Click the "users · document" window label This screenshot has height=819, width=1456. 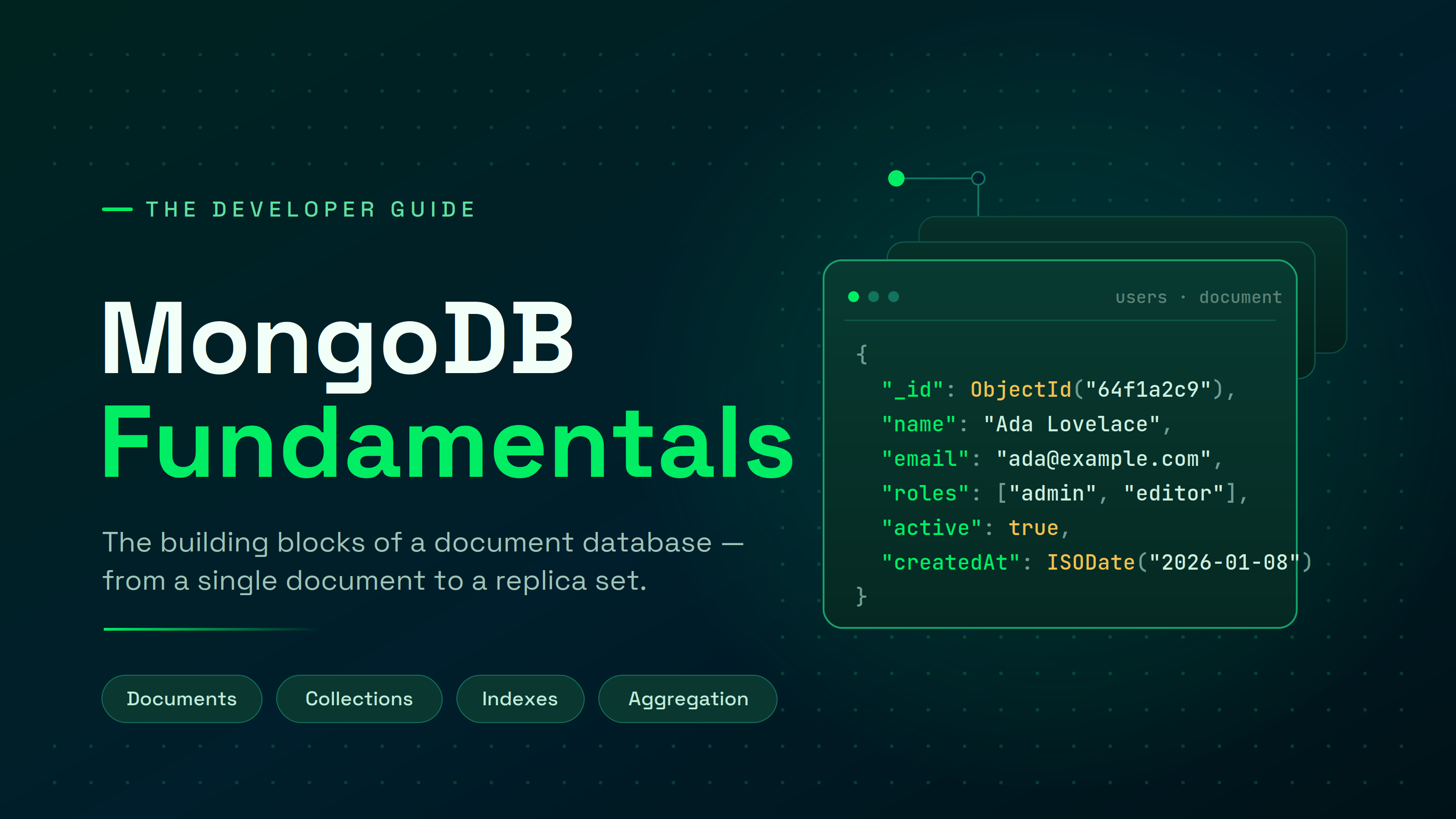(x=1198, y=297)
